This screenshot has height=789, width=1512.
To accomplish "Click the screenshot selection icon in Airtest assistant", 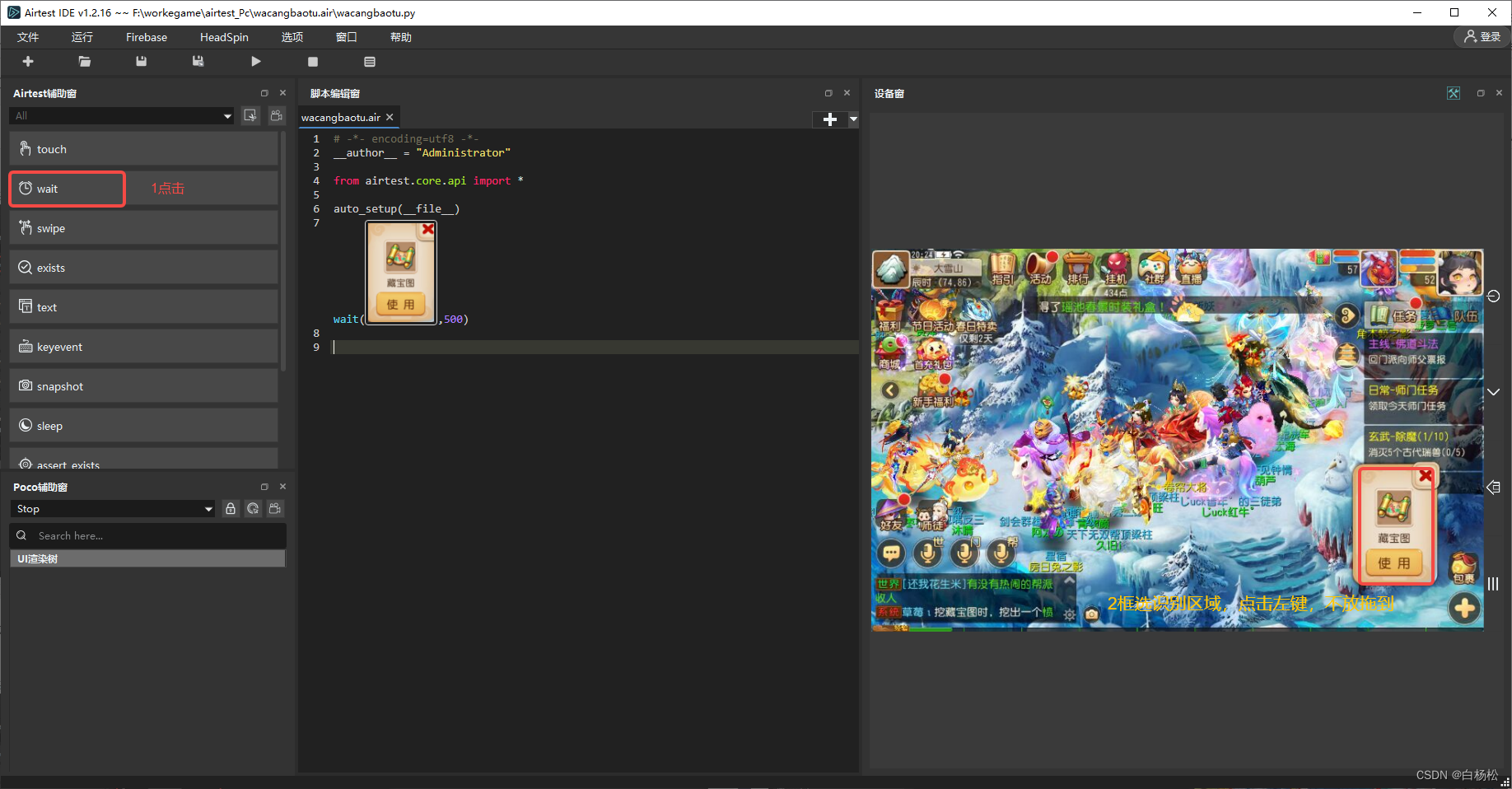I will 250,116.
